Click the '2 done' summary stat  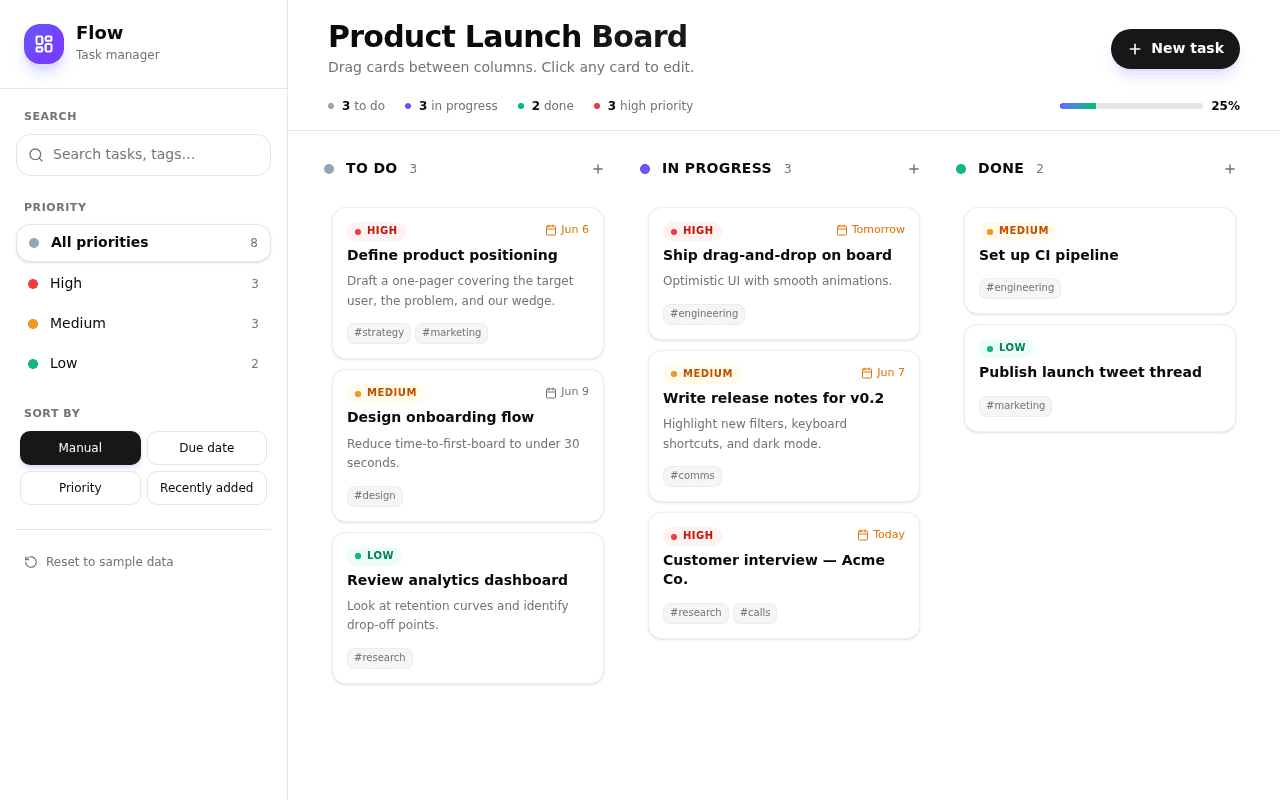(x=546, y=106)
